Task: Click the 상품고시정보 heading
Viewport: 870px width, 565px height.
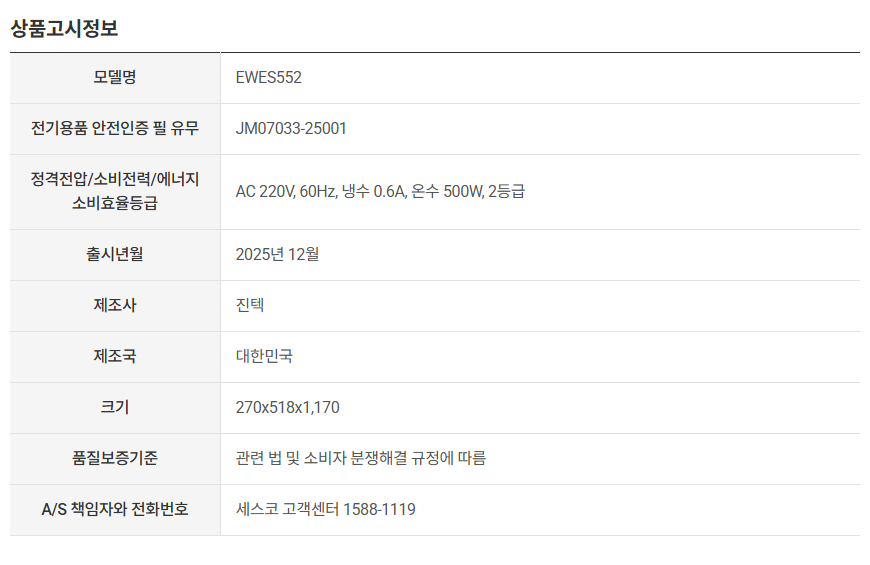Action: tap(64, 28)
